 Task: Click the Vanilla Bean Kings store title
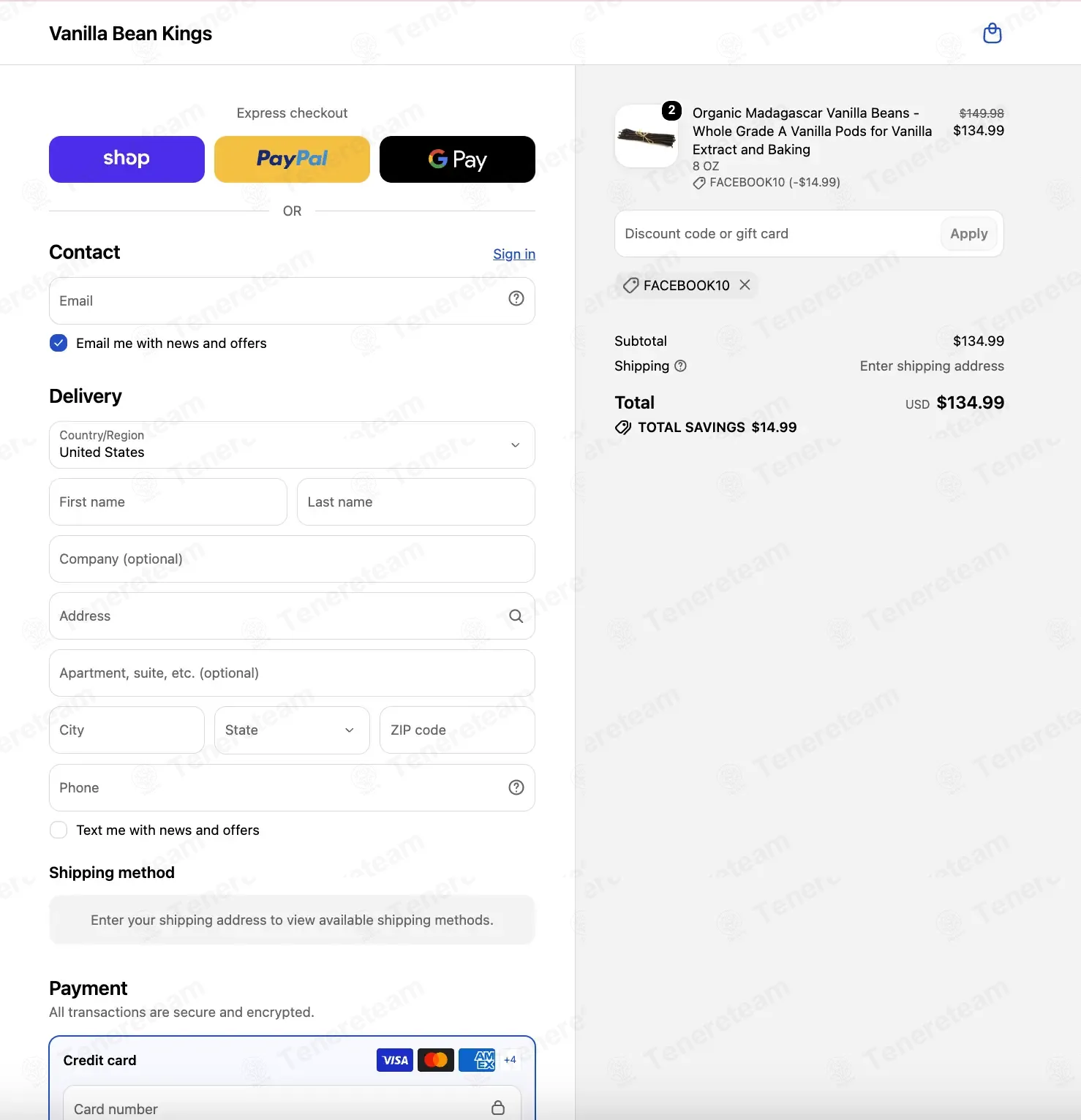coord(130,34)
